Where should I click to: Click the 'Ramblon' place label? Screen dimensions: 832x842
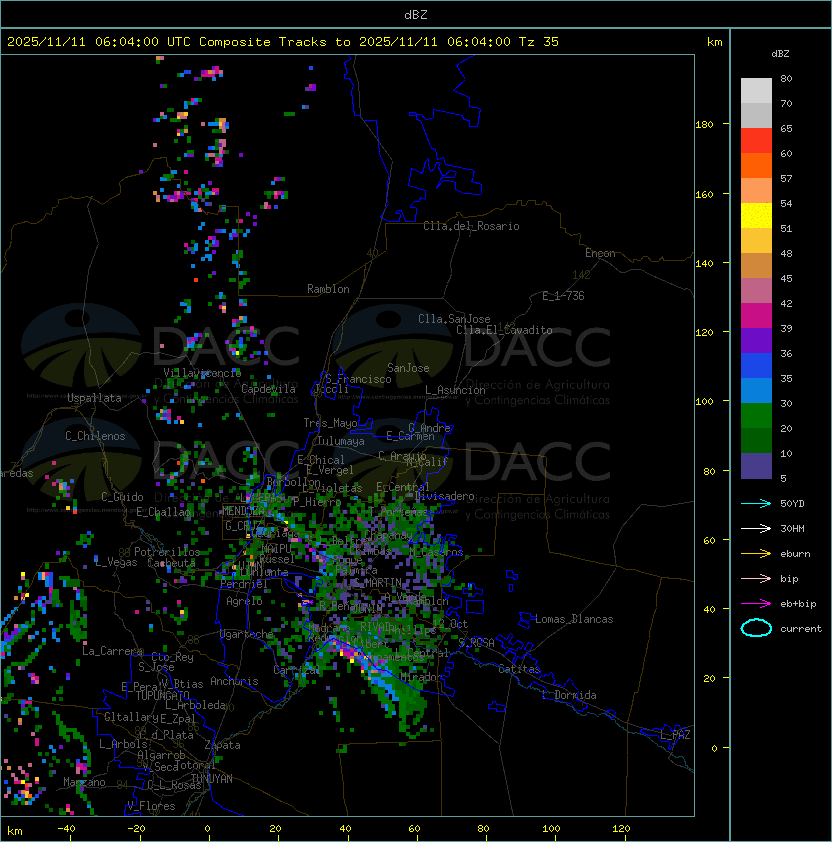pos(328,289)
